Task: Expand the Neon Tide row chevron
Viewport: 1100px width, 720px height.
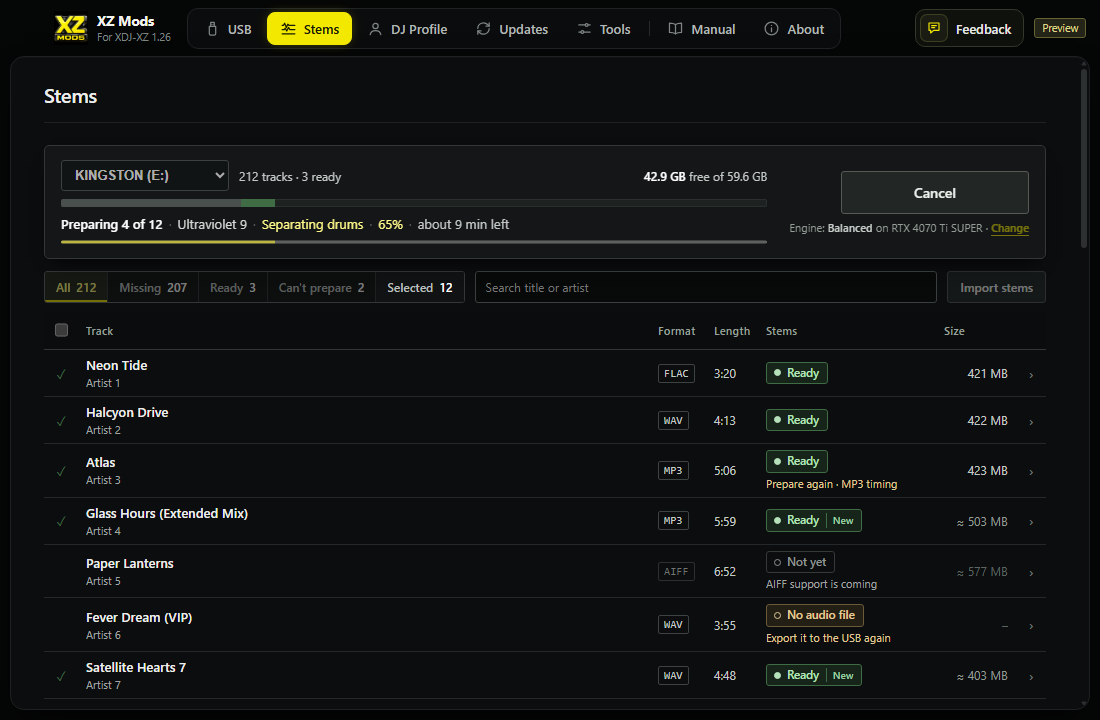Action: (x=1031, y=375)
